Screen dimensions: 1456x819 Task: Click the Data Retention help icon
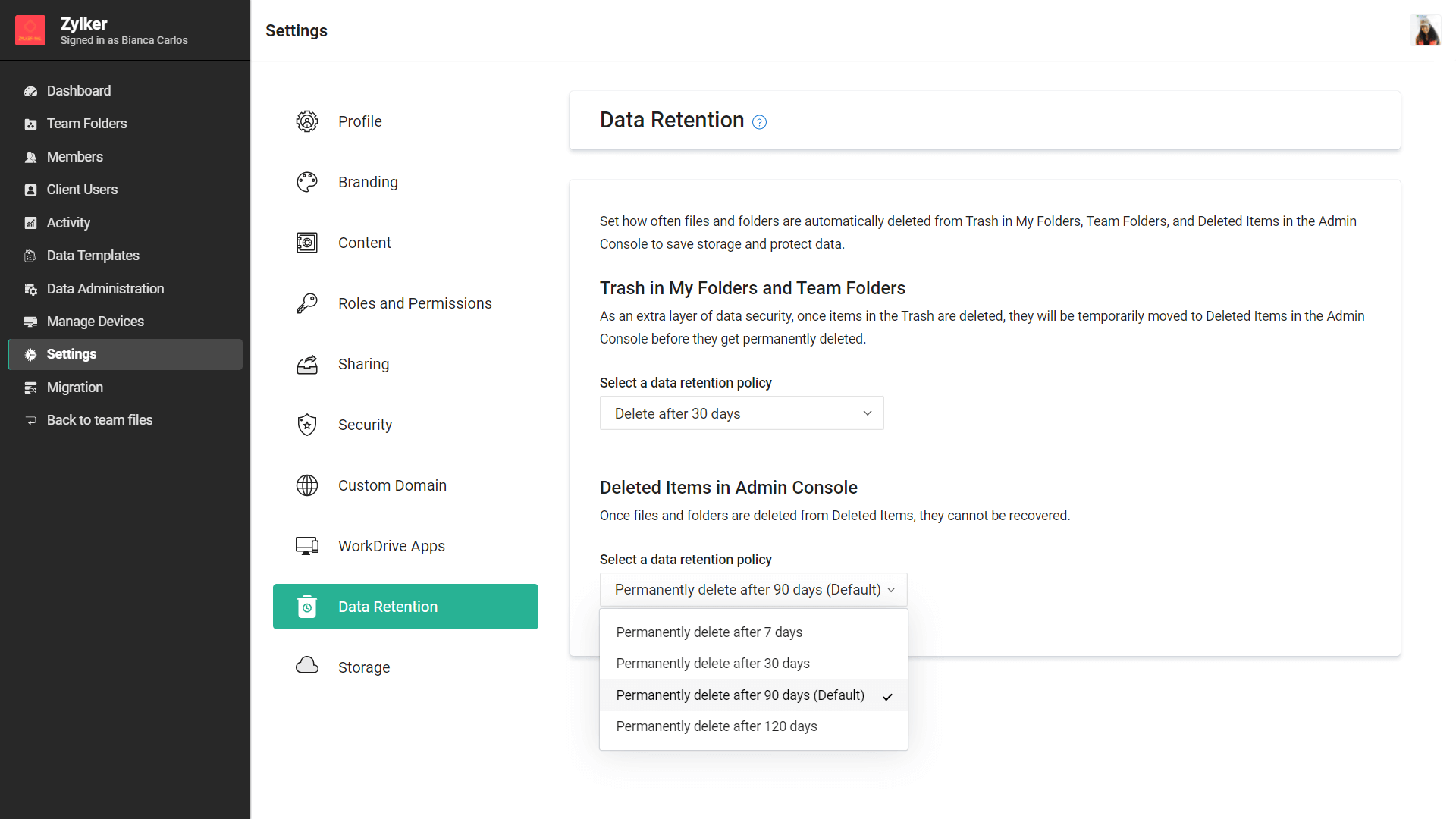click(759, 122)
